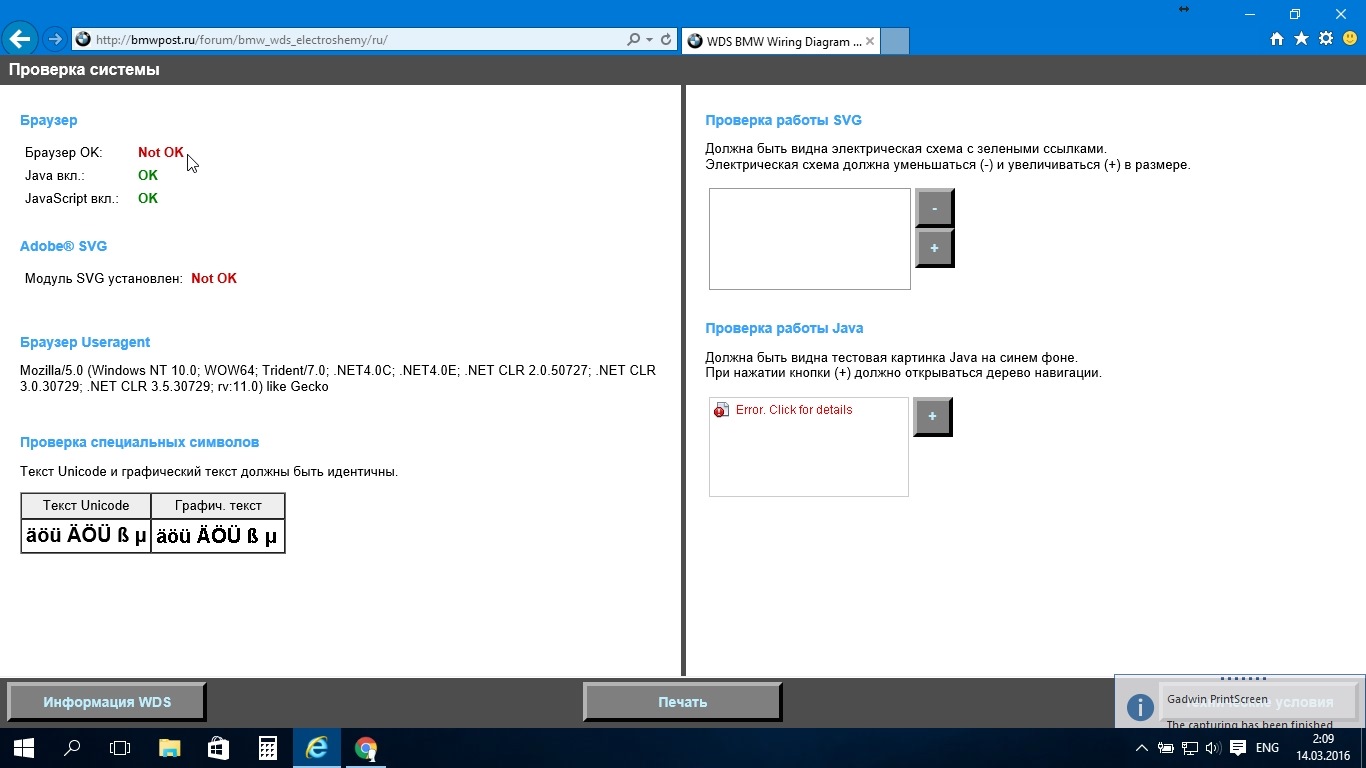The width and height of the screenshot is (1366, 768).
Task: Expand hidden system tray icons chevron
Action: 1142,748
